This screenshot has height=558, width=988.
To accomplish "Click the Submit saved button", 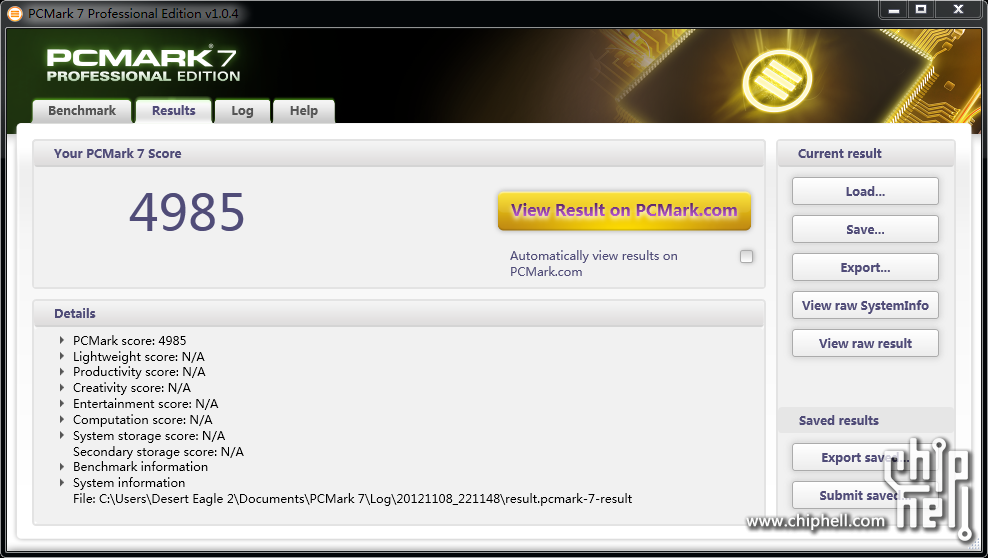I will pos(865,495).
